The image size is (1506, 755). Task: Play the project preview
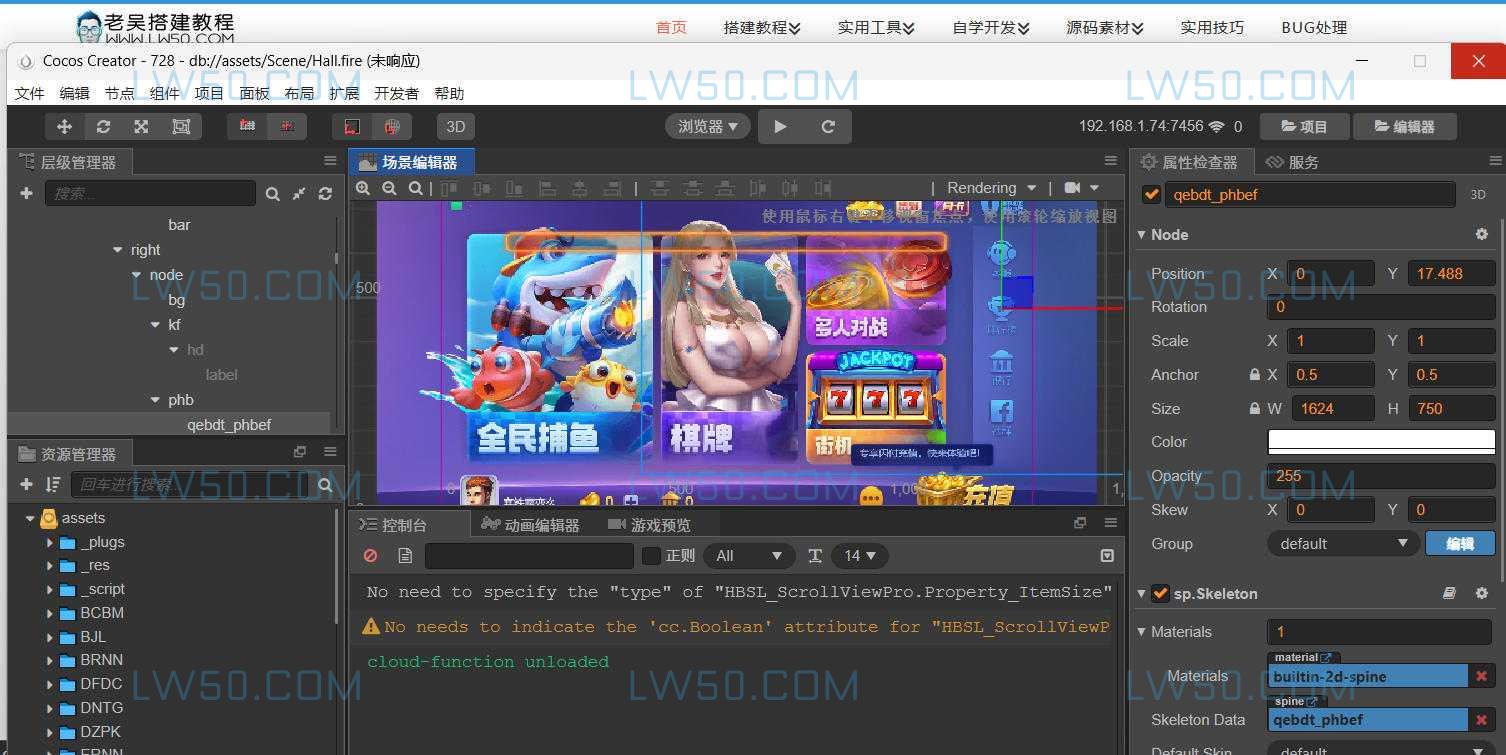(x=780, y=126)
